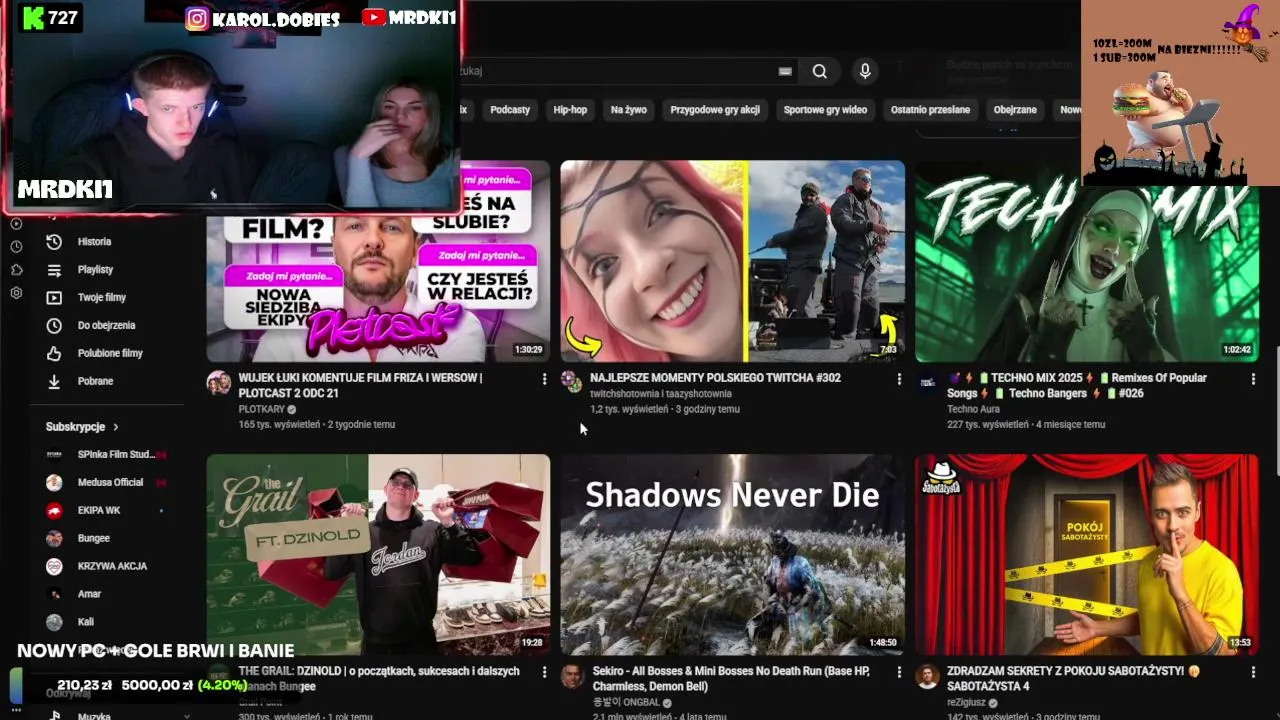Image resolution: width=1280 pixels, height=720 pixels.
Task: Click reZigiusz channel name
Action: 966,702
